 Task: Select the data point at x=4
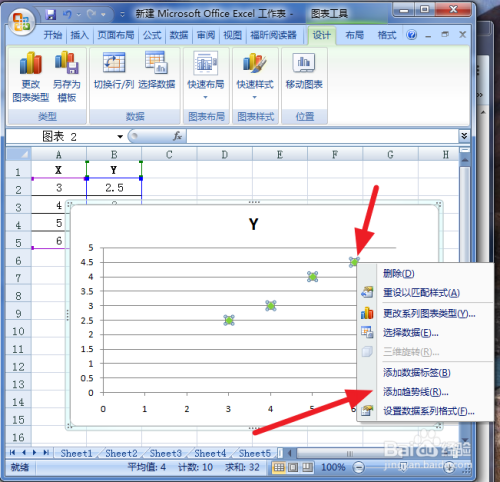(x=271, y=306)
